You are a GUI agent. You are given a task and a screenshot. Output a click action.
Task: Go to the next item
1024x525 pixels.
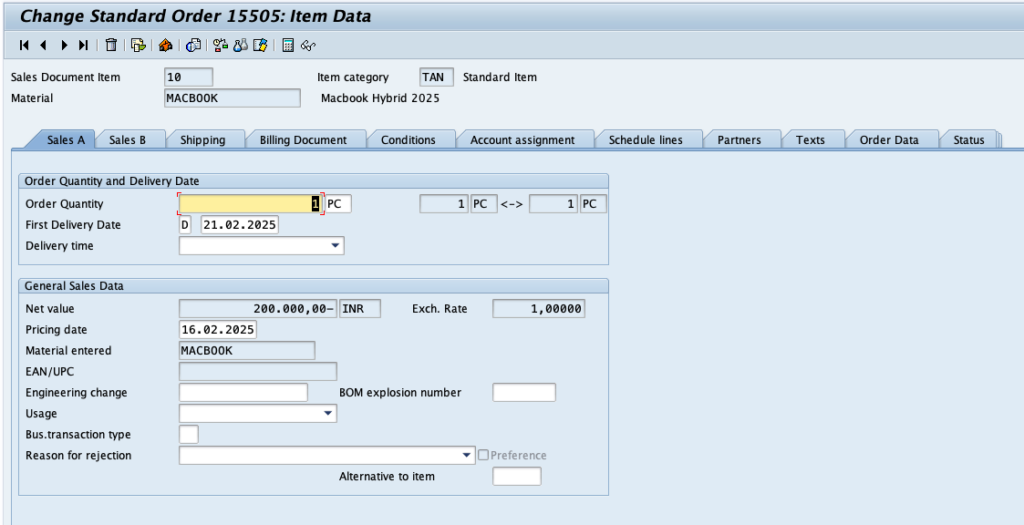pyautogui.click(x=64, y=45)
